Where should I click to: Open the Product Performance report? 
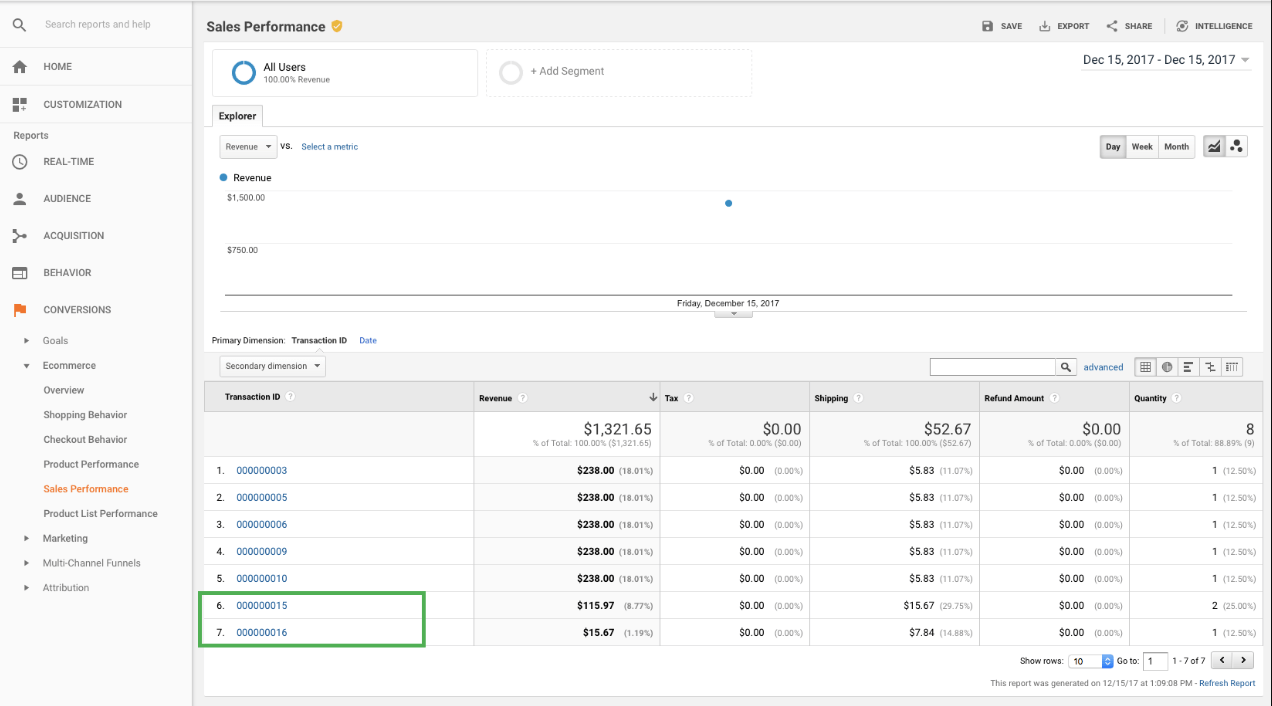91,465
